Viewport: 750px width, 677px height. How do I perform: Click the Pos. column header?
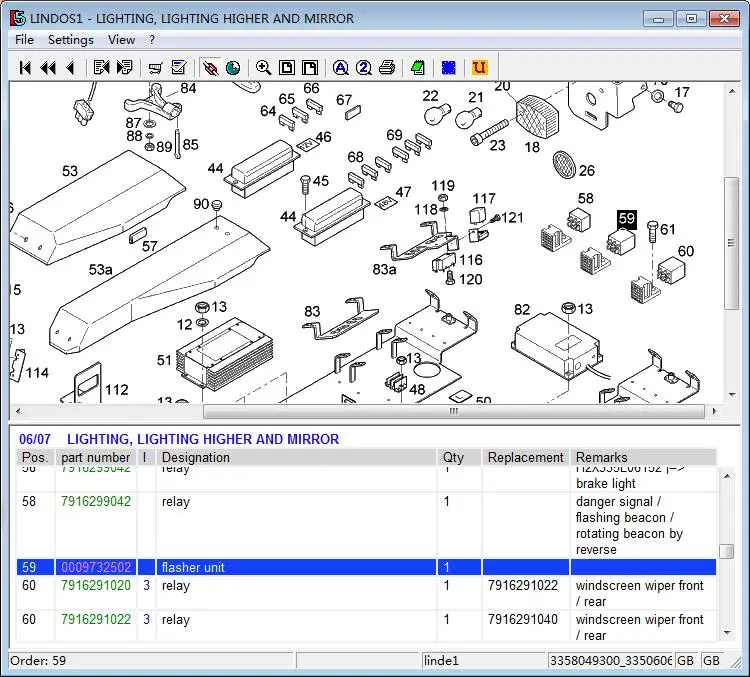pos(35,457)
